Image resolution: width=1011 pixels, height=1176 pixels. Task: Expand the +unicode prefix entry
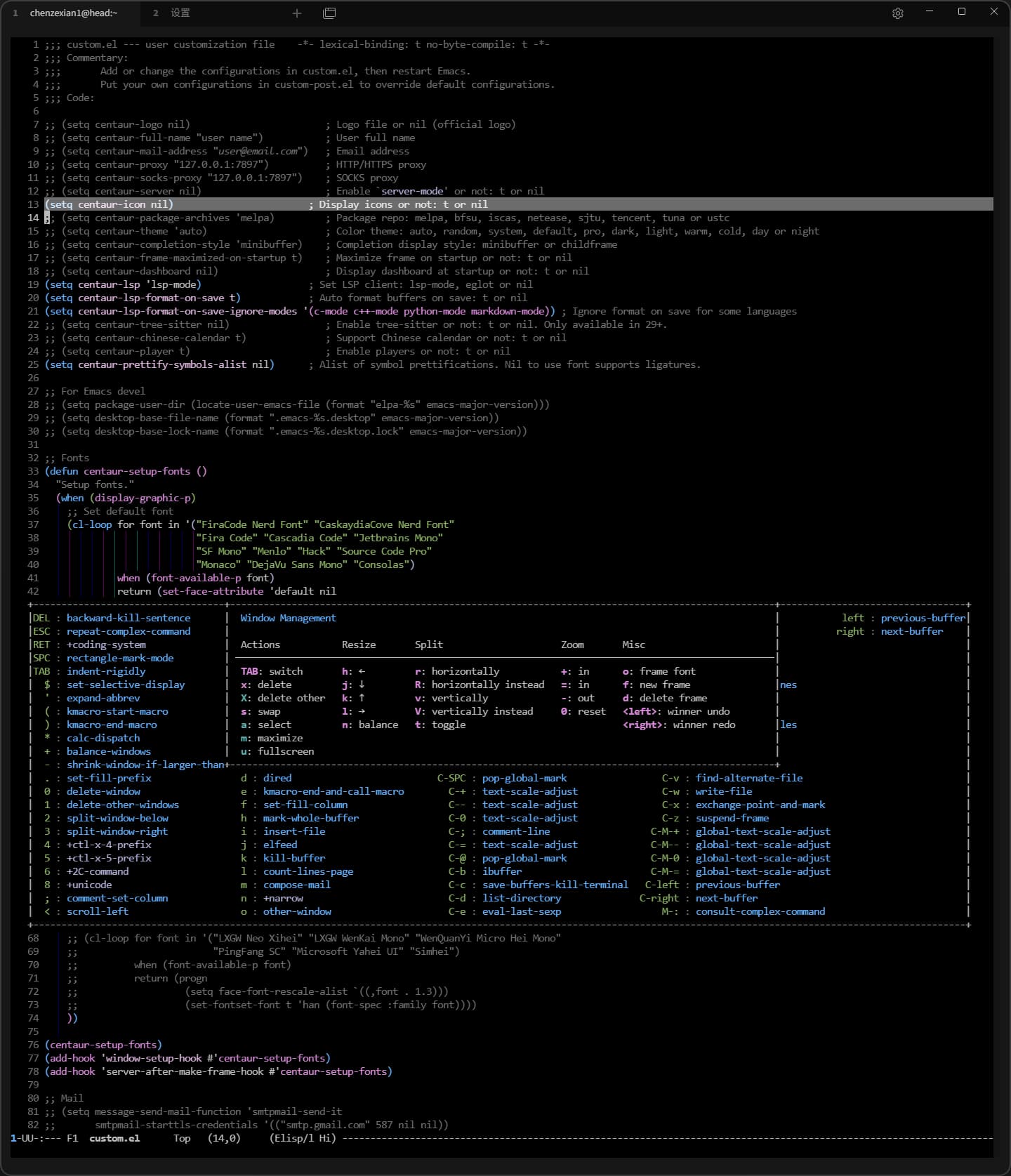(x=89, y=885)
